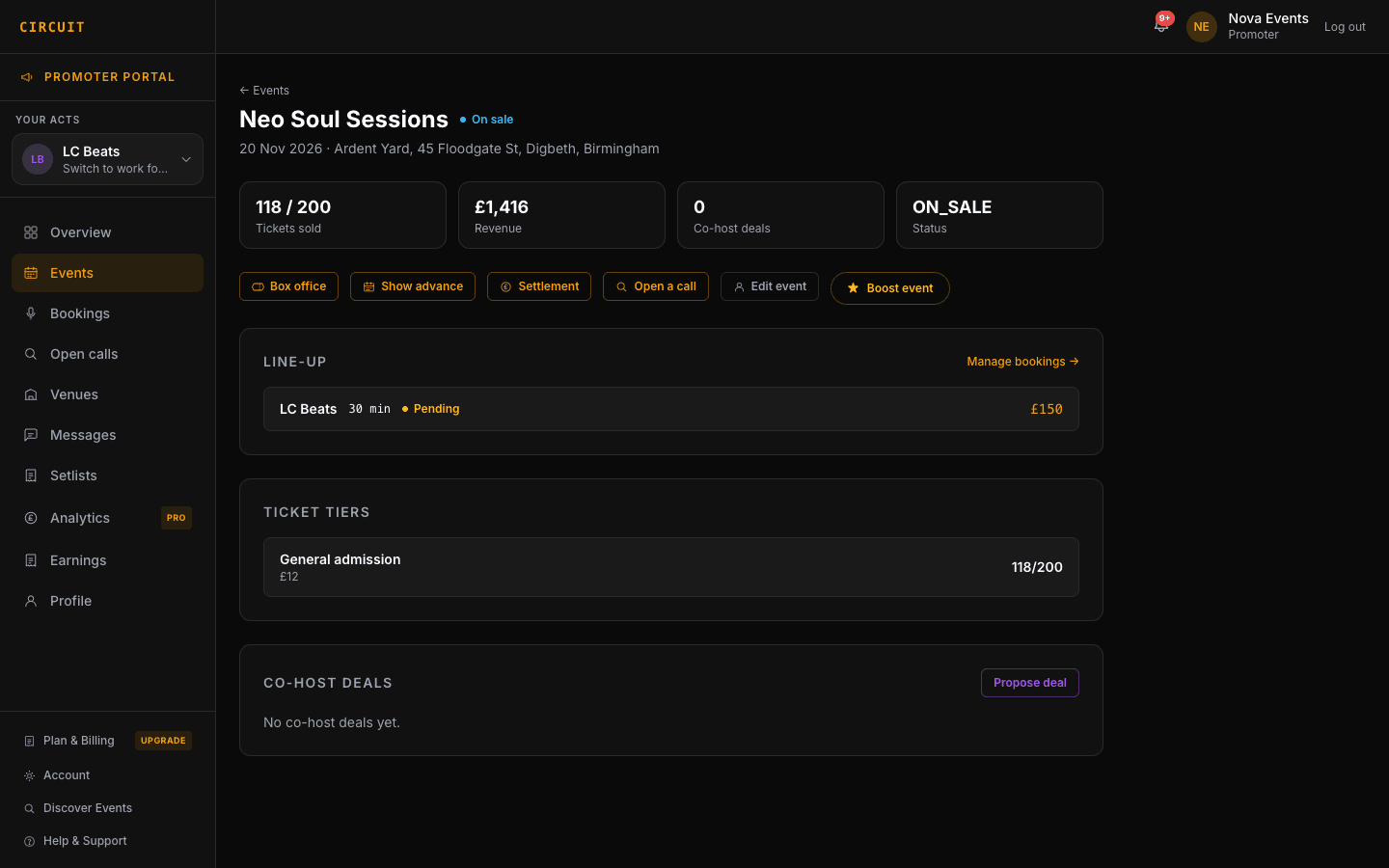Click the Overview grid icon in sidebar
1389x868 pixels.
point(31,232)
